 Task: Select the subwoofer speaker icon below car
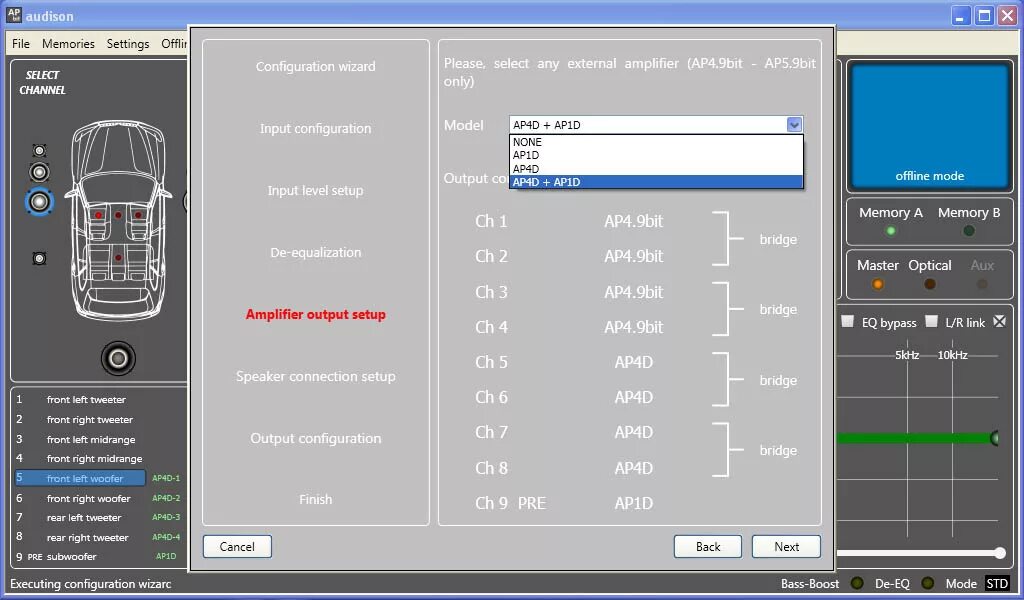[118, 358]
